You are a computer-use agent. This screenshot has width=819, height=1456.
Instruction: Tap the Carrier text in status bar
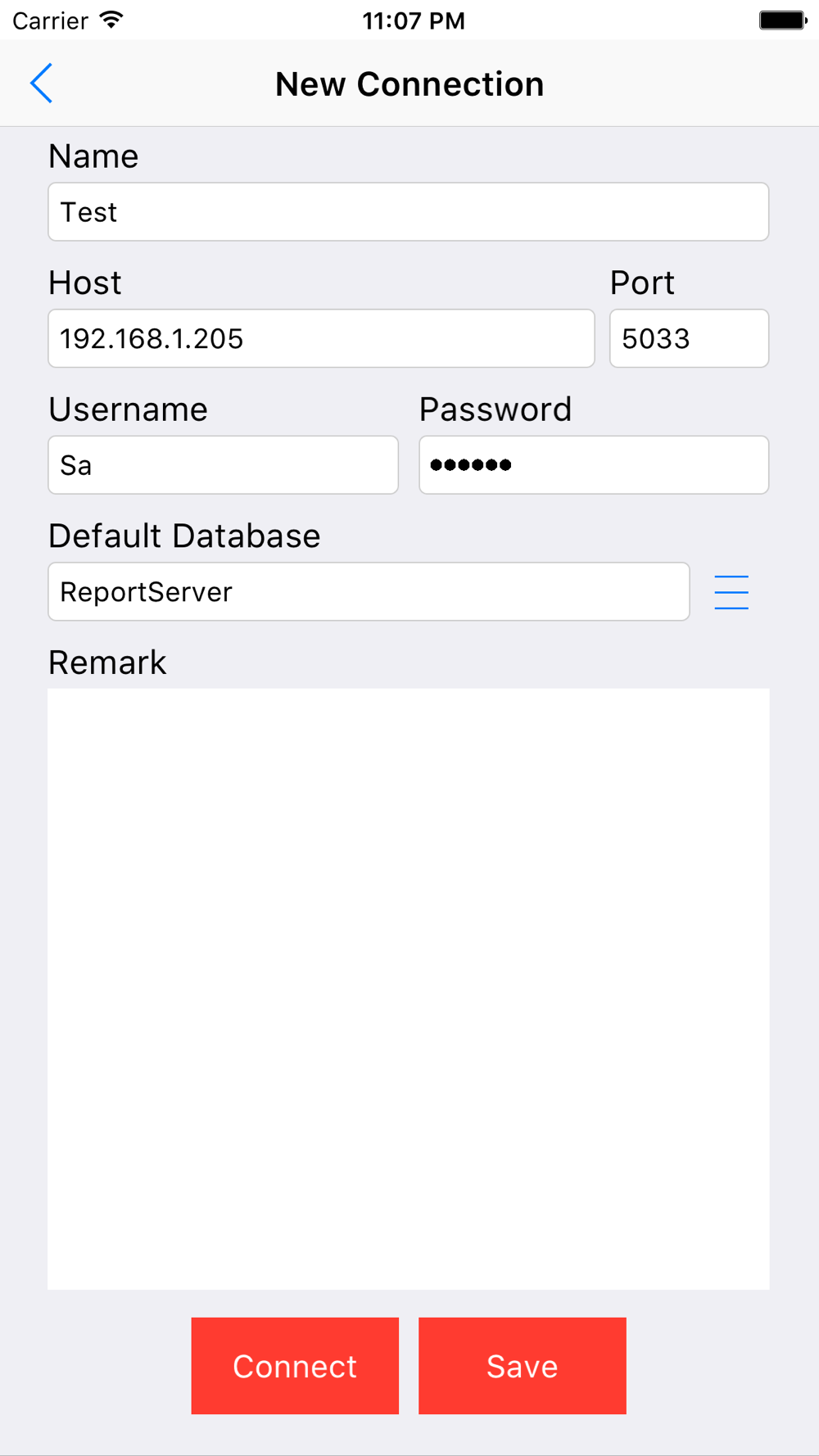[50, 20]
